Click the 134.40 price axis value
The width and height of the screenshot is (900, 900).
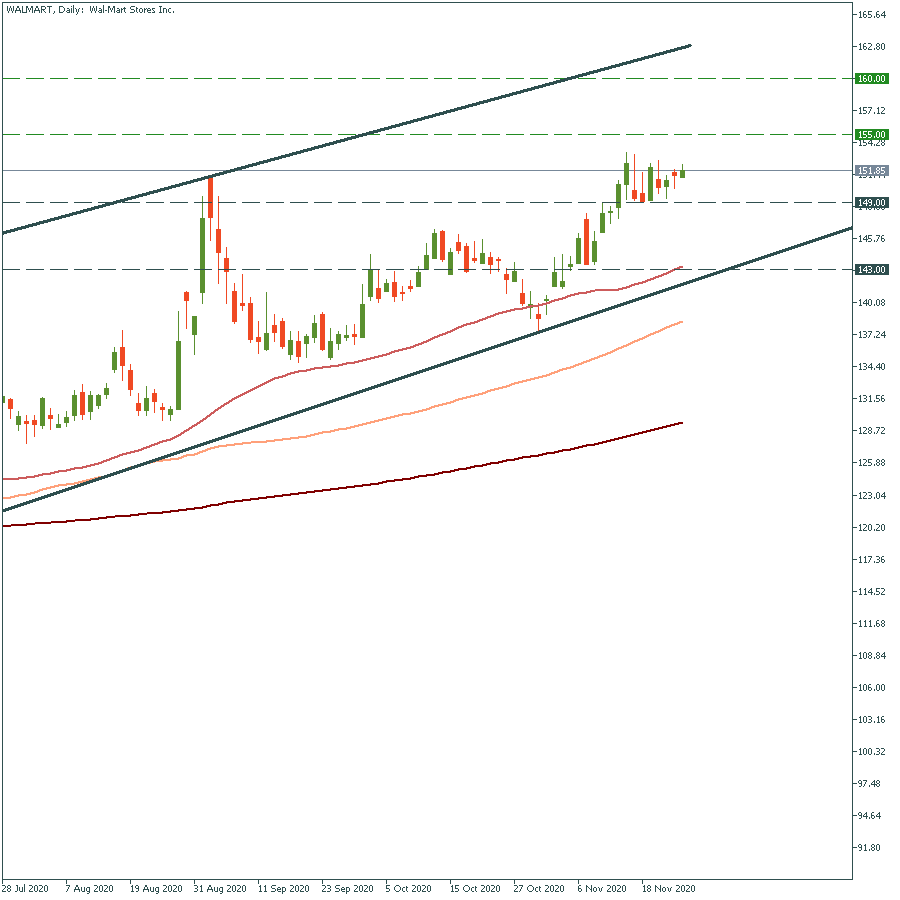(x=872, y=367)
